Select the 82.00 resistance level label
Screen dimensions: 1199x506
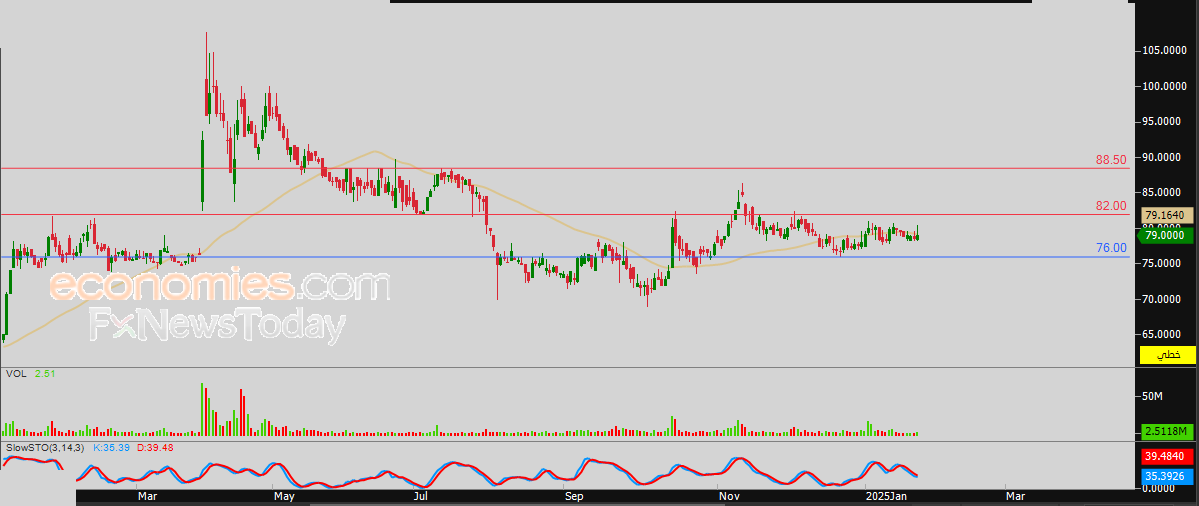tap(1111, 206)
